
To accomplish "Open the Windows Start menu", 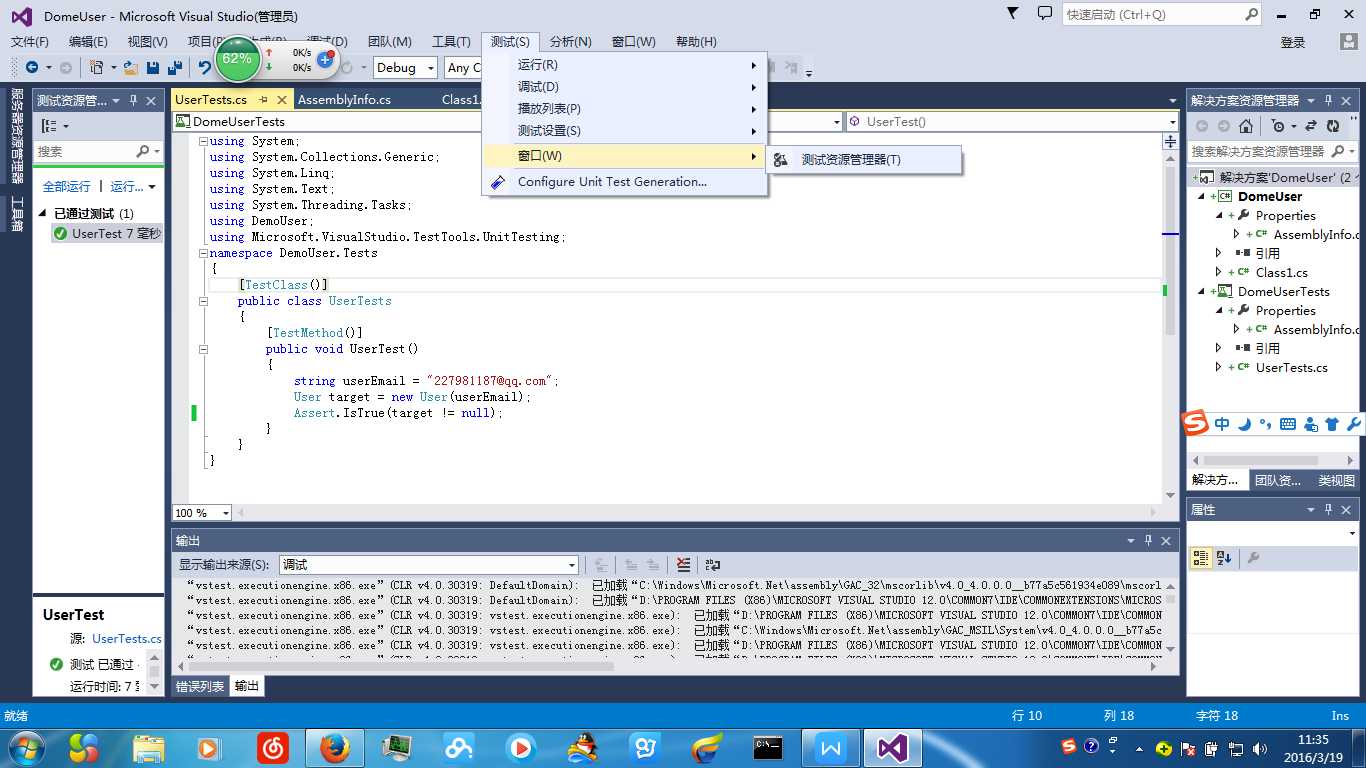I will [25, 747].
